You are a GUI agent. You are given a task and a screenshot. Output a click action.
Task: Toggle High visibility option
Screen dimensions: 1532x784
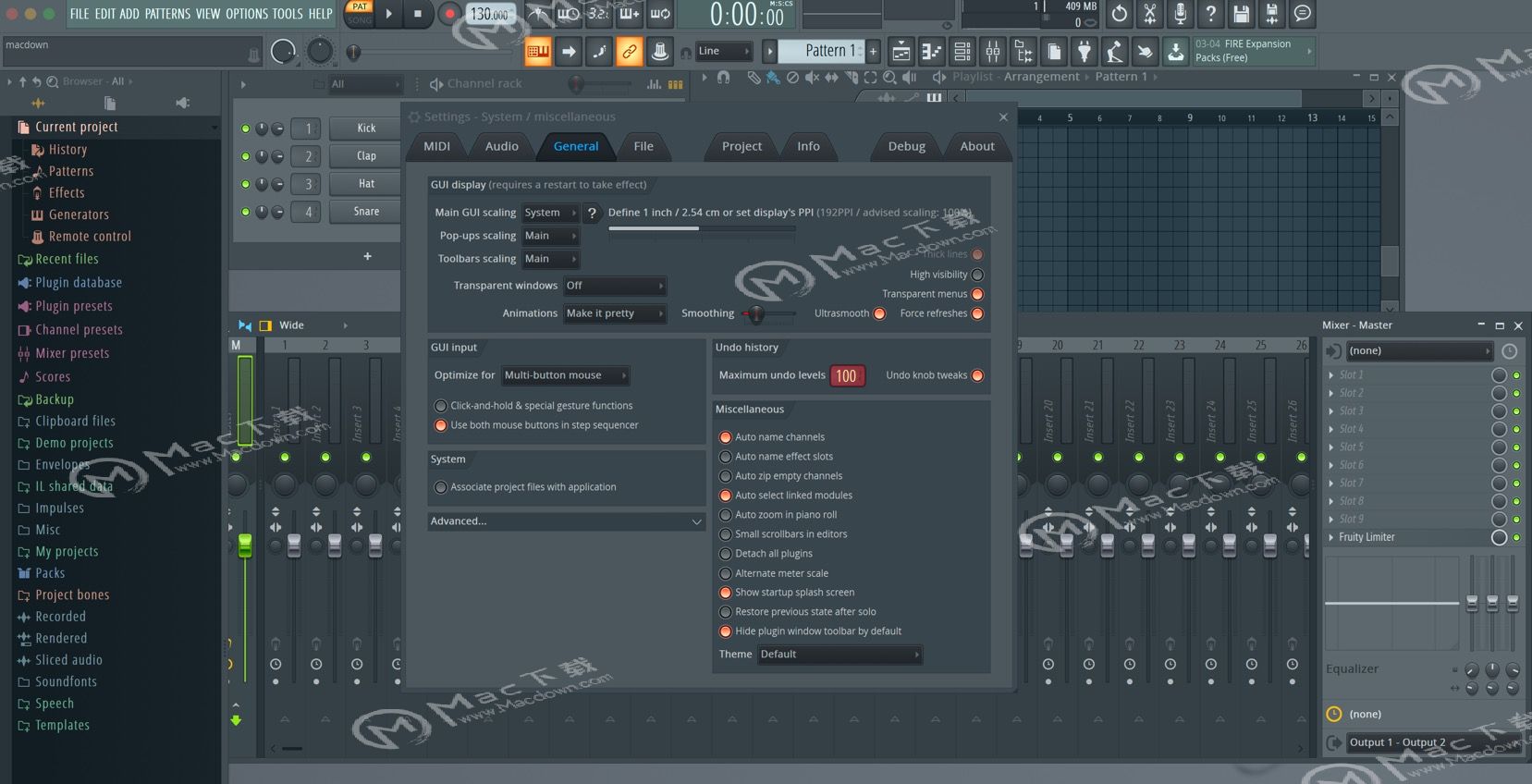[977, 275]
